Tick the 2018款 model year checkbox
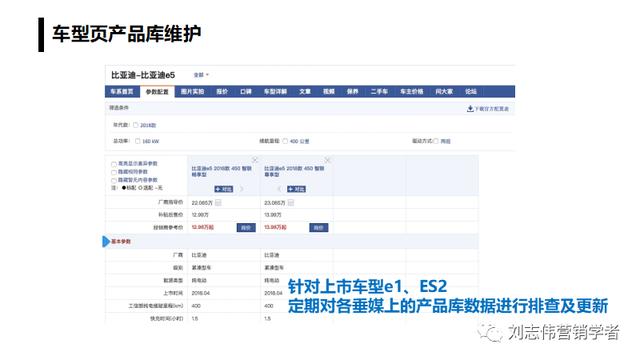640x360 pixels. pos(136,125)
